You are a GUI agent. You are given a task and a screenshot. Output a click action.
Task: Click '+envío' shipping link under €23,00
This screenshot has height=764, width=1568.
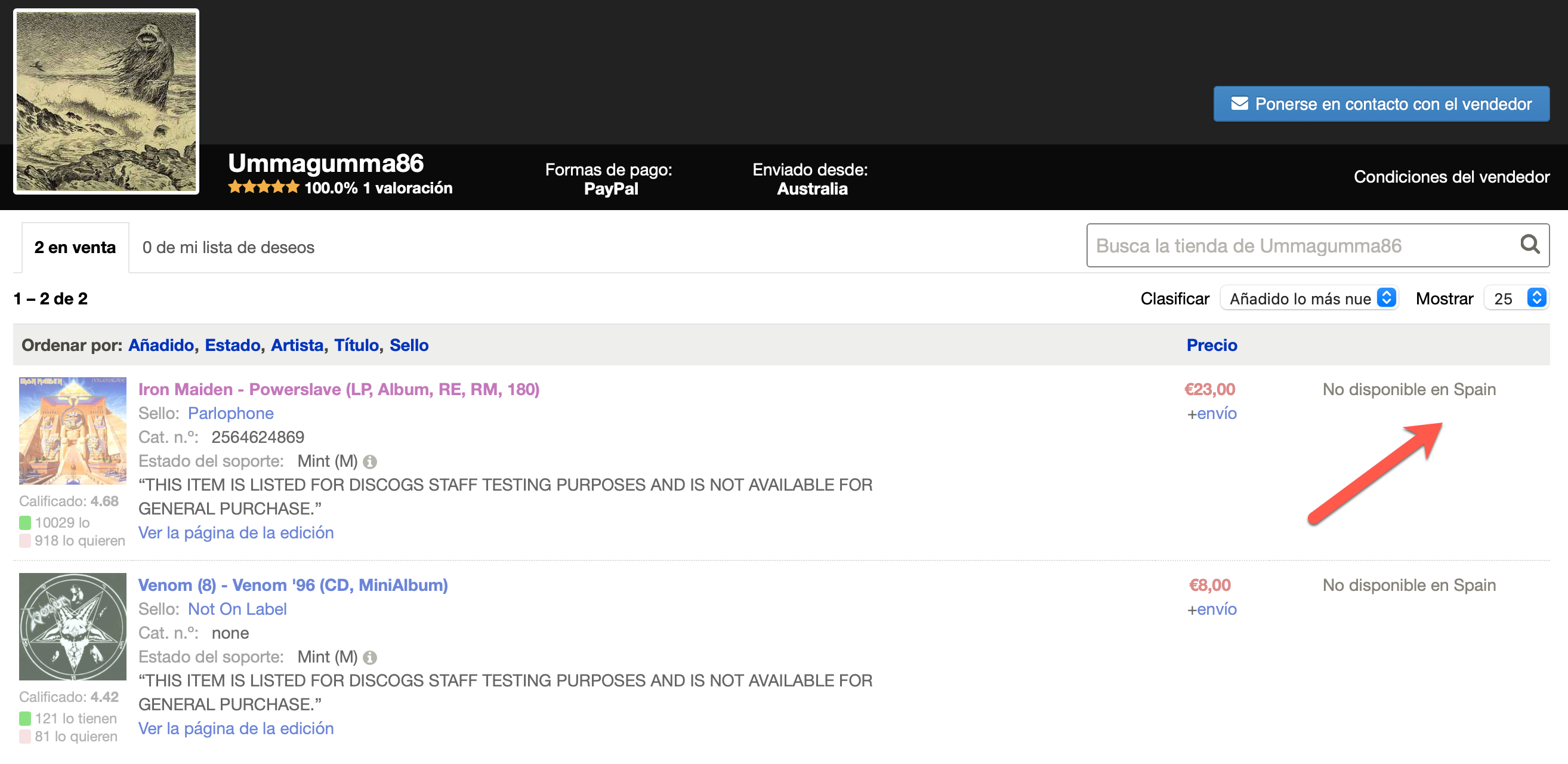coord(1211,414)
